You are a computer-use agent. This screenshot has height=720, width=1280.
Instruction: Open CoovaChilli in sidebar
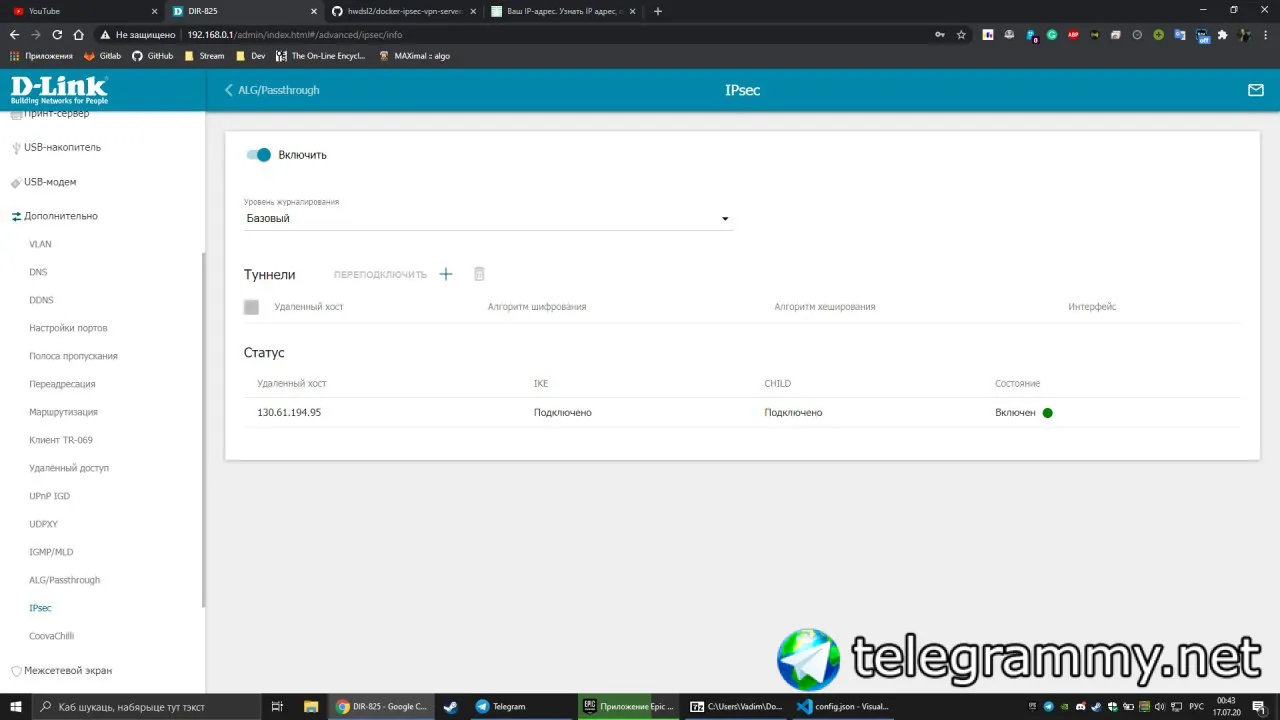[51, 636]
